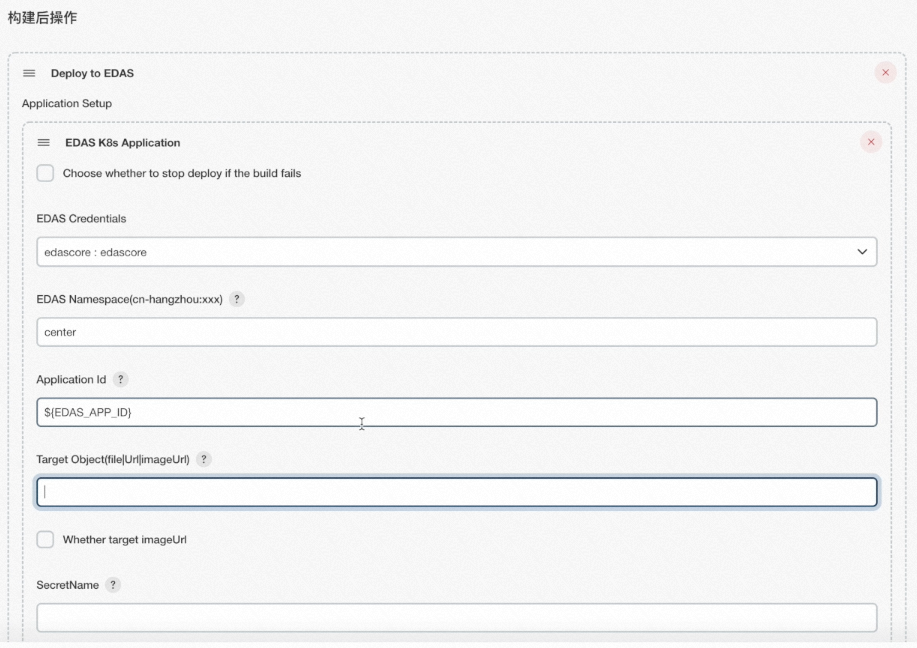This screenshot has height=648, width=917.
Task: Select the SecretName text box
Action: tap(457, 618)
